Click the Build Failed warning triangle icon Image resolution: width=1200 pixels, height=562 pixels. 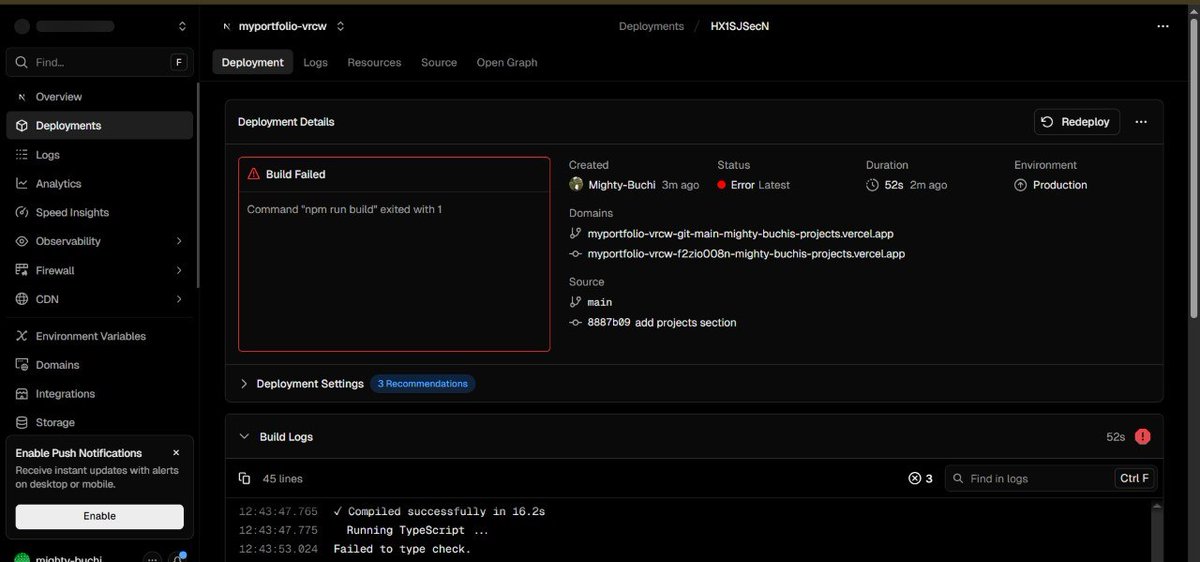point(254,174)
